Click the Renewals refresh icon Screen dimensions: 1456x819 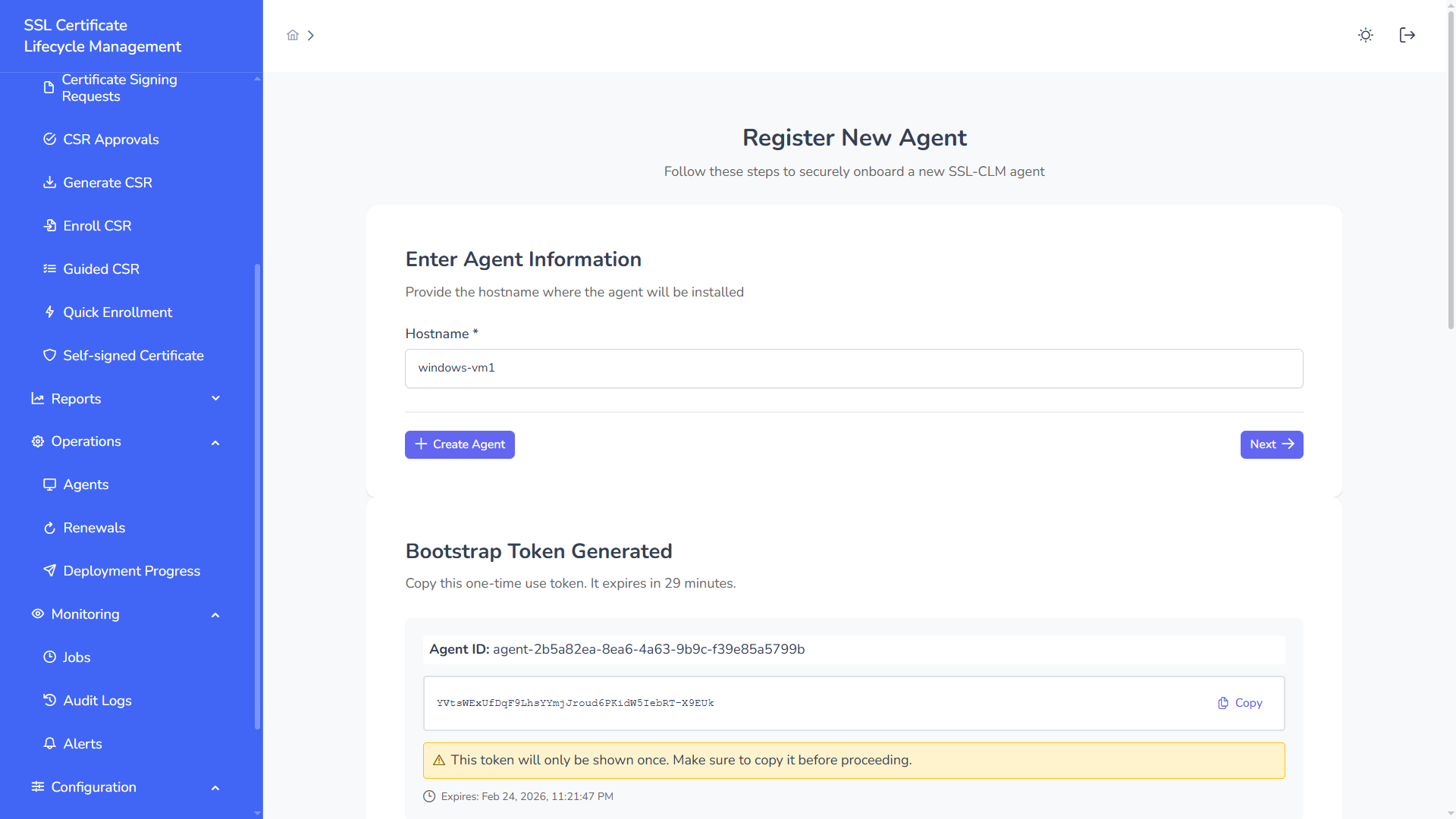(x=49, y=527)
